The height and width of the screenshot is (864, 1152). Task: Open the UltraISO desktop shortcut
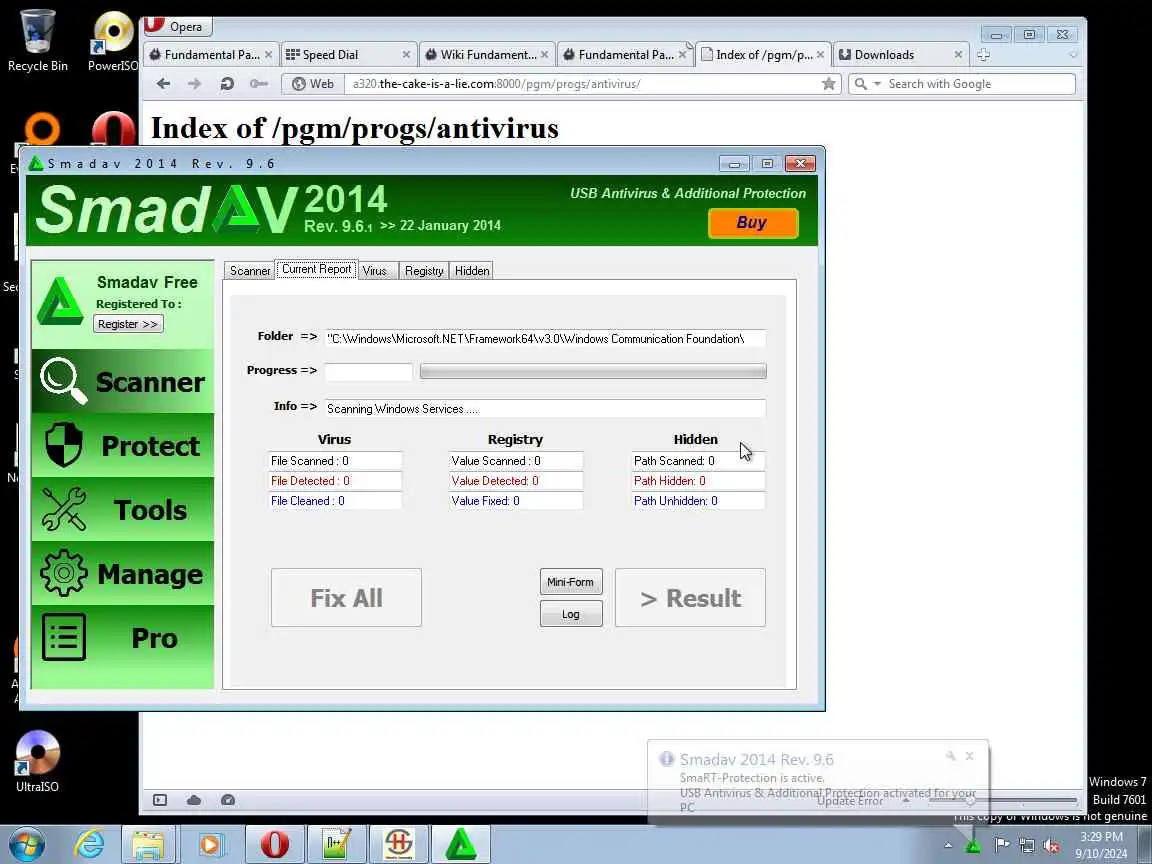coord(37,761)
